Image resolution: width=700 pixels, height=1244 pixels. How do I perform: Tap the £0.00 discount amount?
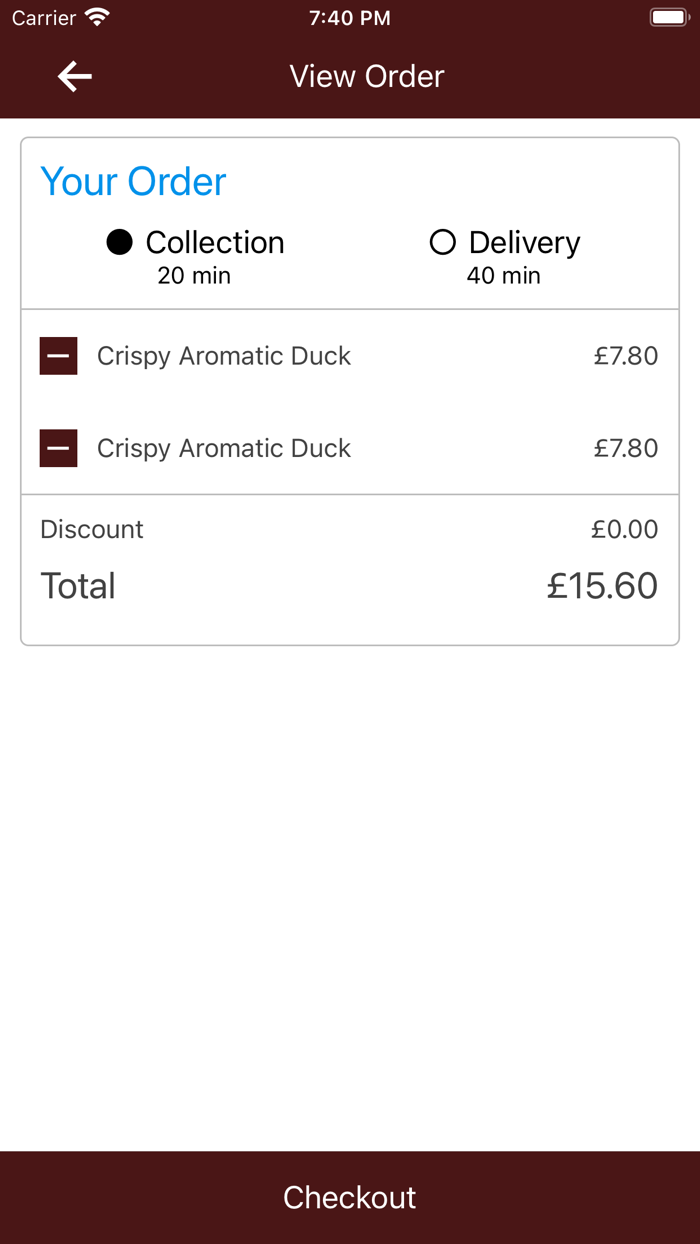pyautogui.click(x=624, y=529)
